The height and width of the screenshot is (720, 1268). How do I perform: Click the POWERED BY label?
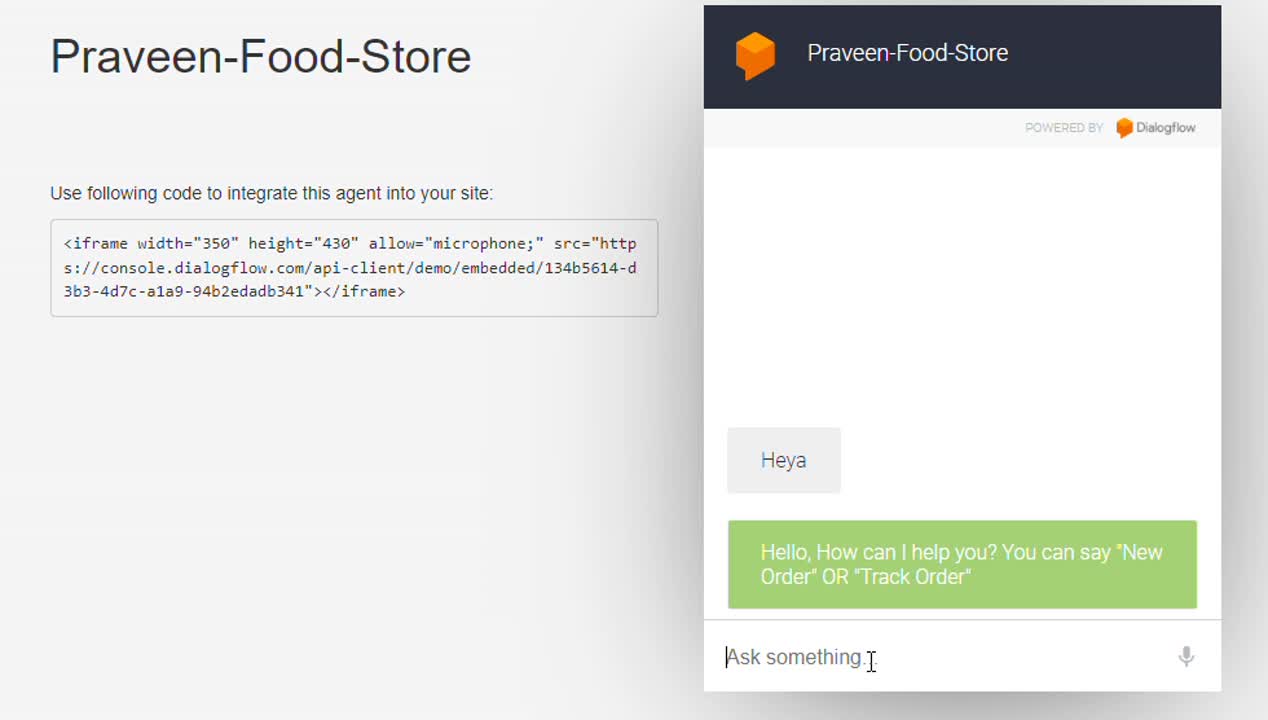click(1064, 128)
